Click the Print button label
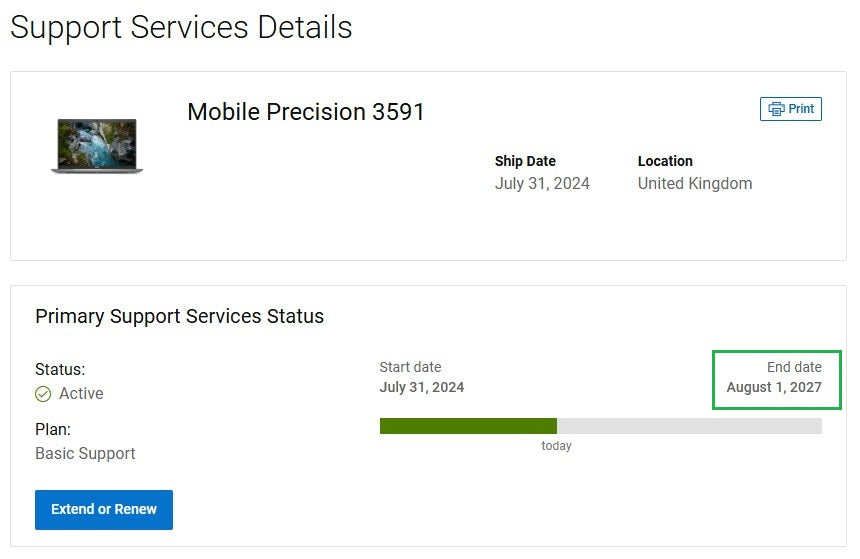 (x=801, y=109)
